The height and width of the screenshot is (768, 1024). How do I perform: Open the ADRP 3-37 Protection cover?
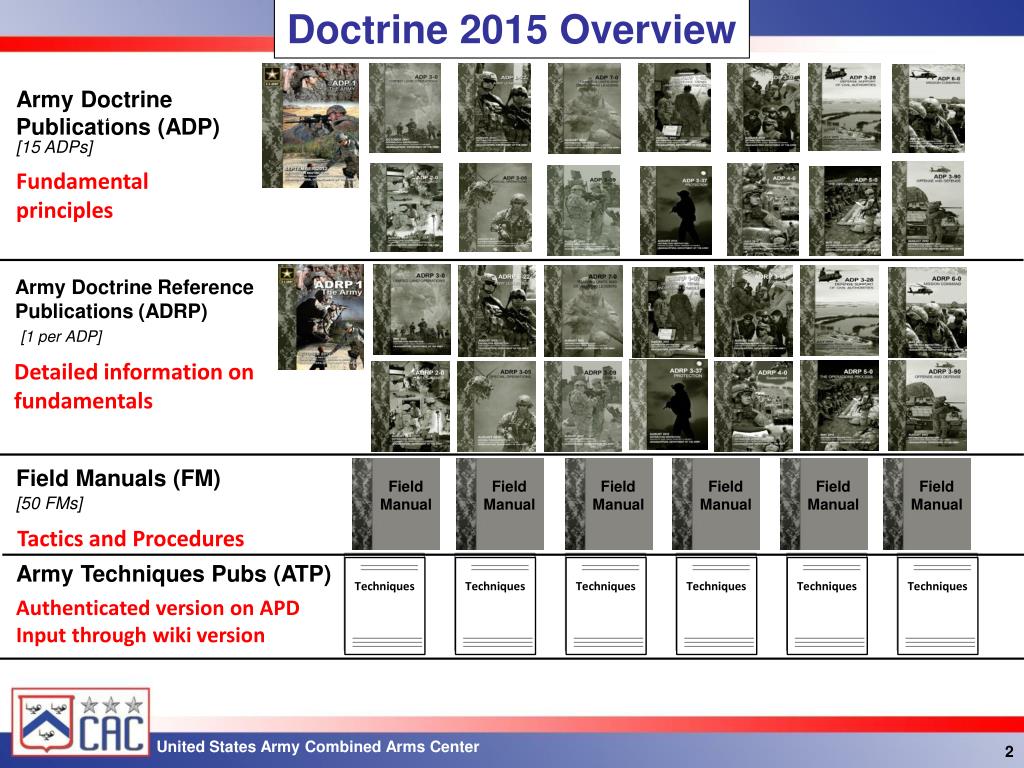click(669, 404)
